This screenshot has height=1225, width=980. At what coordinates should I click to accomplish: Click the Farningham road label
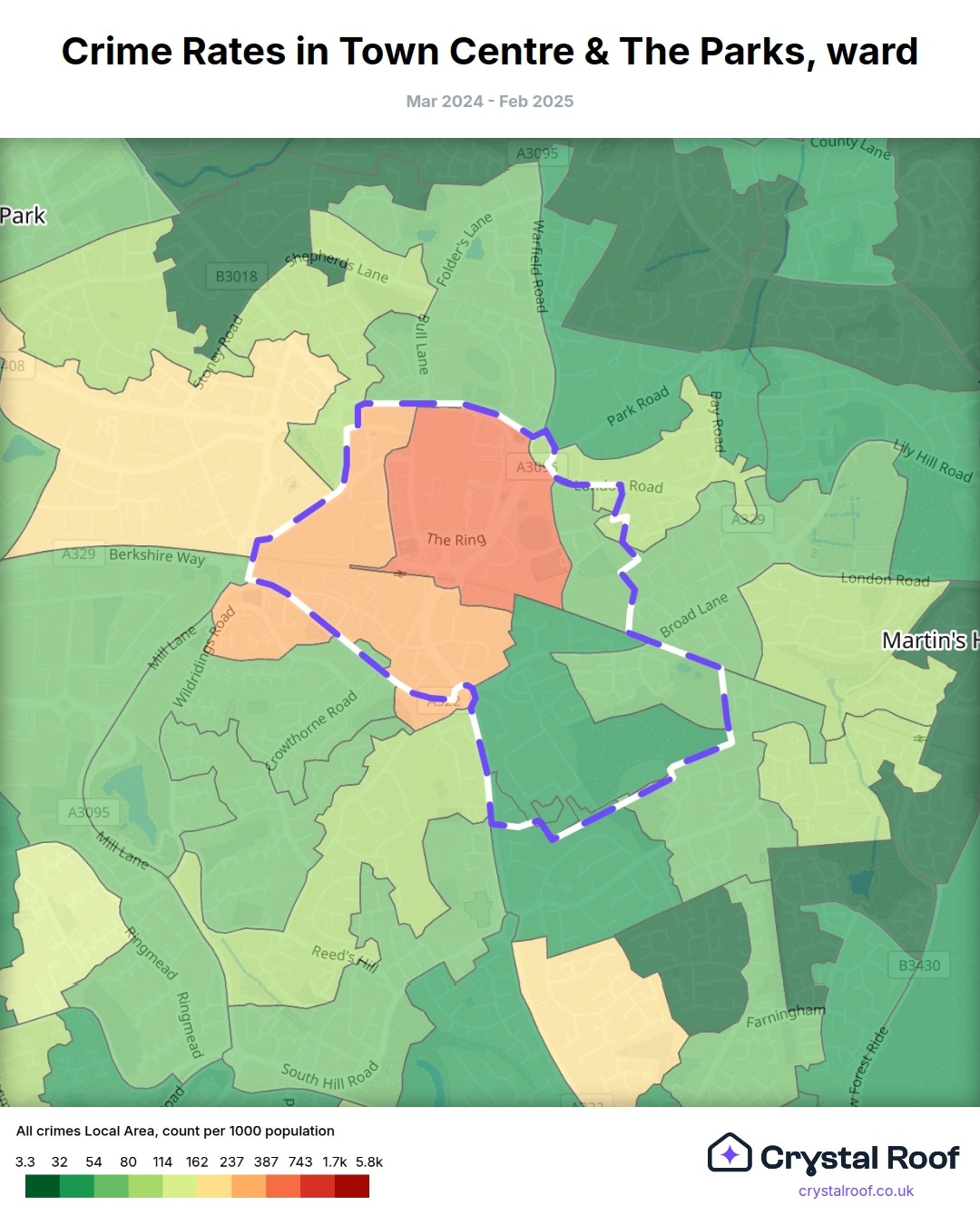click(786, 1016)
